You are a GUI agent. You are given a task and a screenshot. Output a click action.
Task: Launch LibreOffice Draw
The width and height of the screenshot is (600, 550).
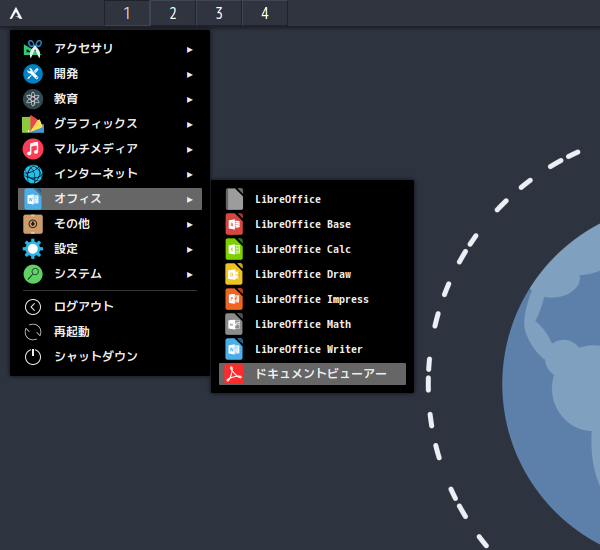click(x=312, y=274)
